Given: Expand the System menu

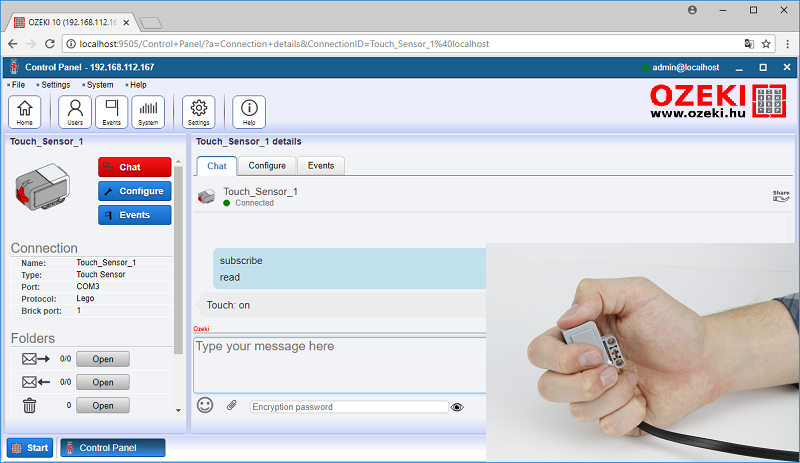Looking at the screenshot, I should point(99,85).
